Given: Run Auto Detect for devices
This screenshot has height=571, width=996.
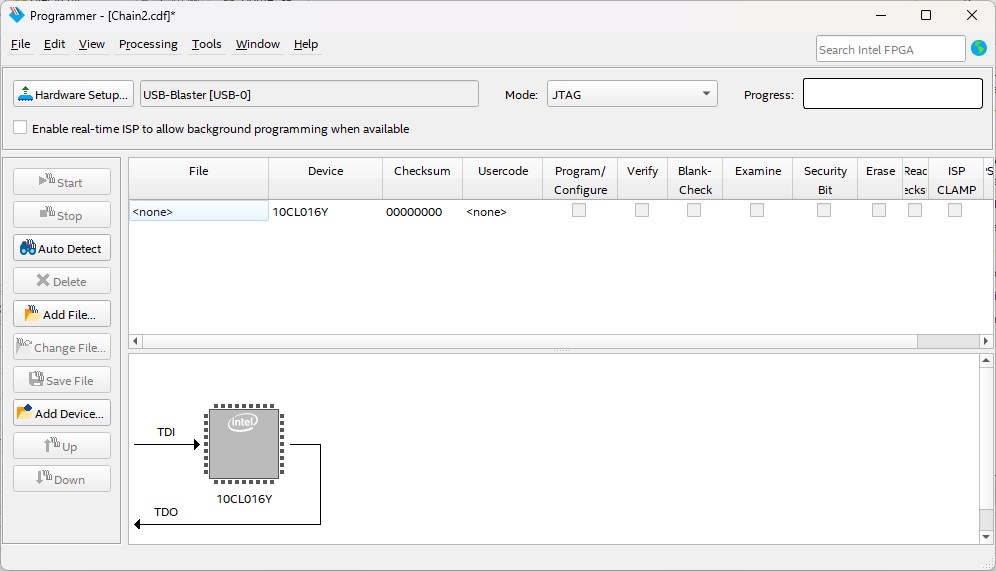Looking at the screenshot, I should (x=62, y=248).
